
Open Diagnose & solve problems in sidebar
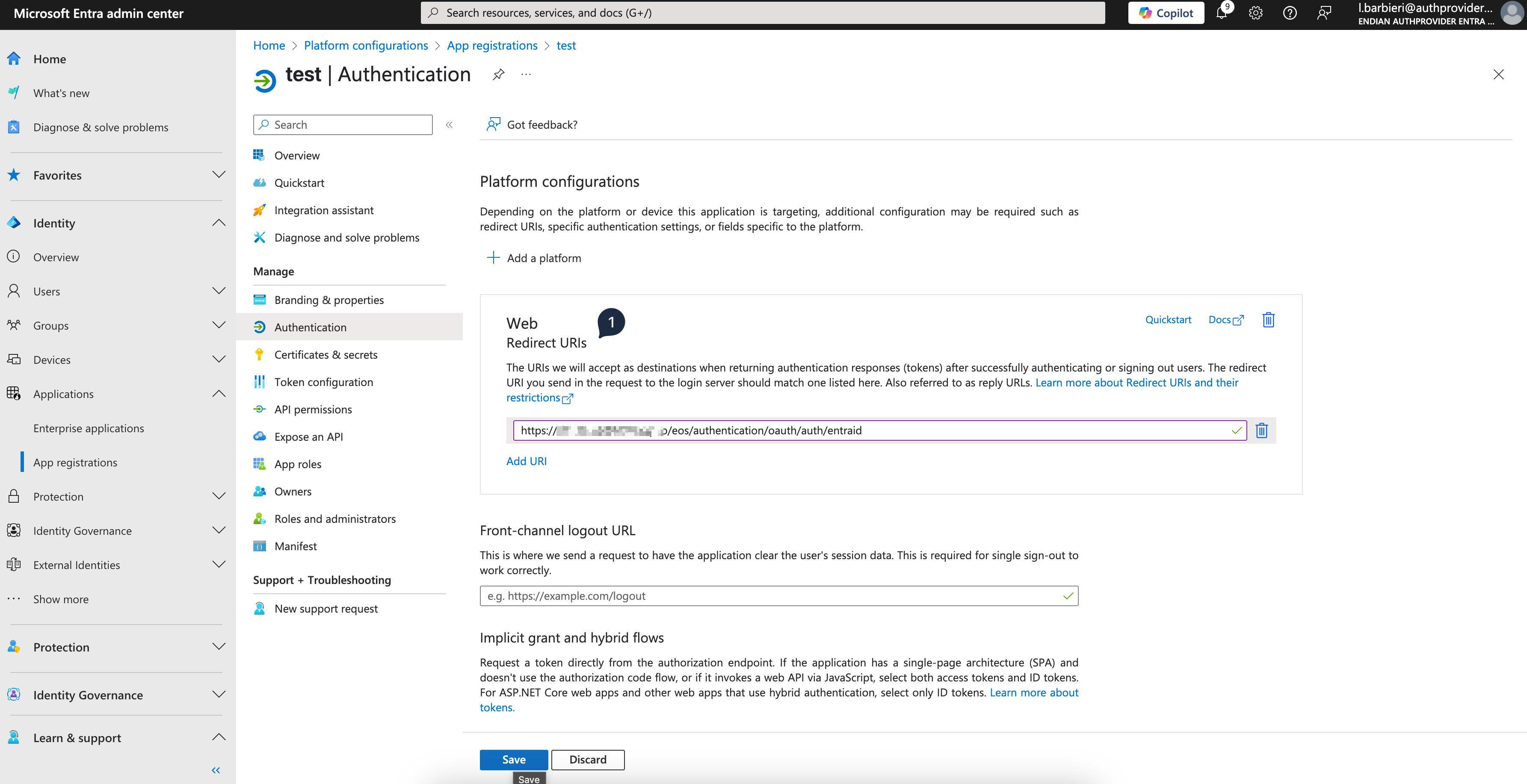click(x=101, y=127)
